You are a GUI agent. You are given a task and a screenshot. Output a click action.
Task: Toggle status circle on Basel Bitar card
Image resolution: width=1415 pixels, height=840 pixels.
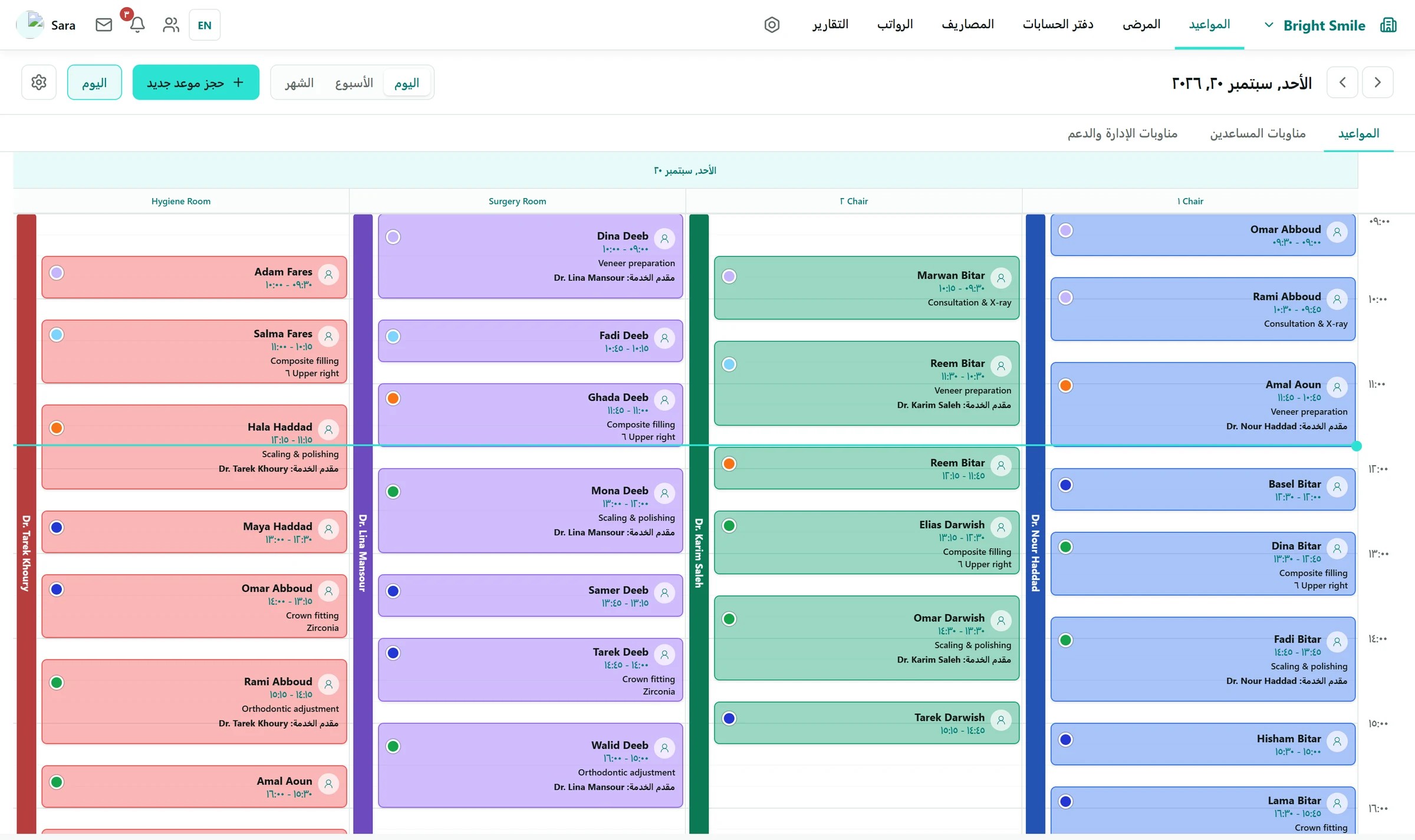pyautogui.click(x=1065, y=485)
